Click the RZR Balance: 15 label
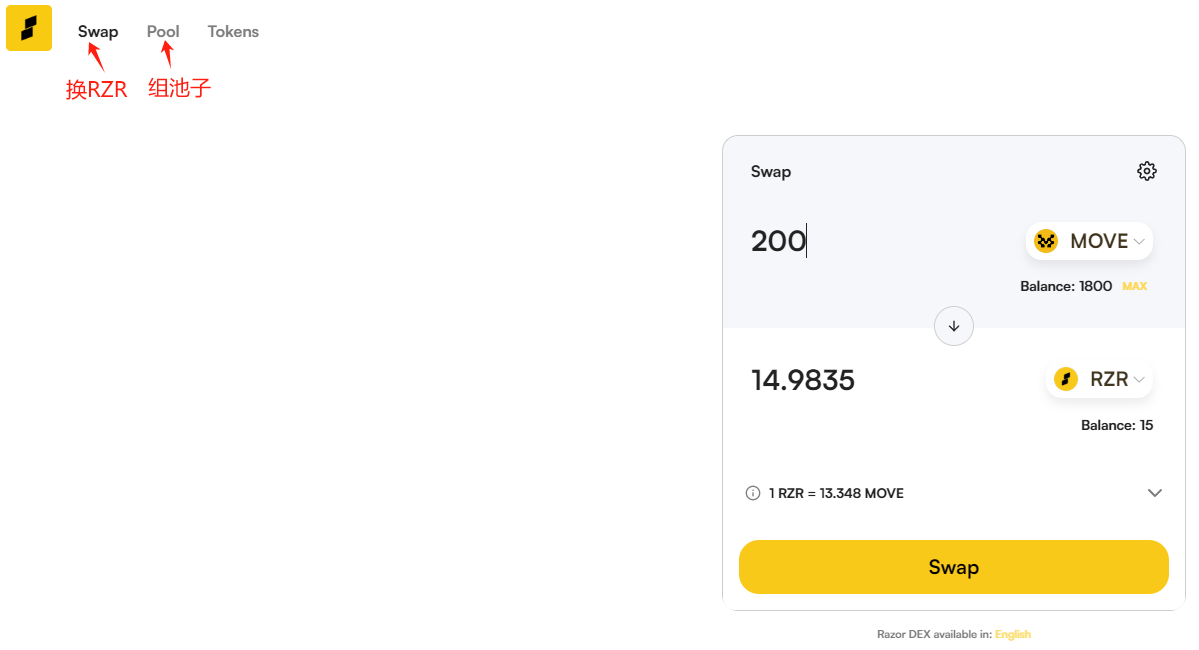 click(x=1116, y=425)
